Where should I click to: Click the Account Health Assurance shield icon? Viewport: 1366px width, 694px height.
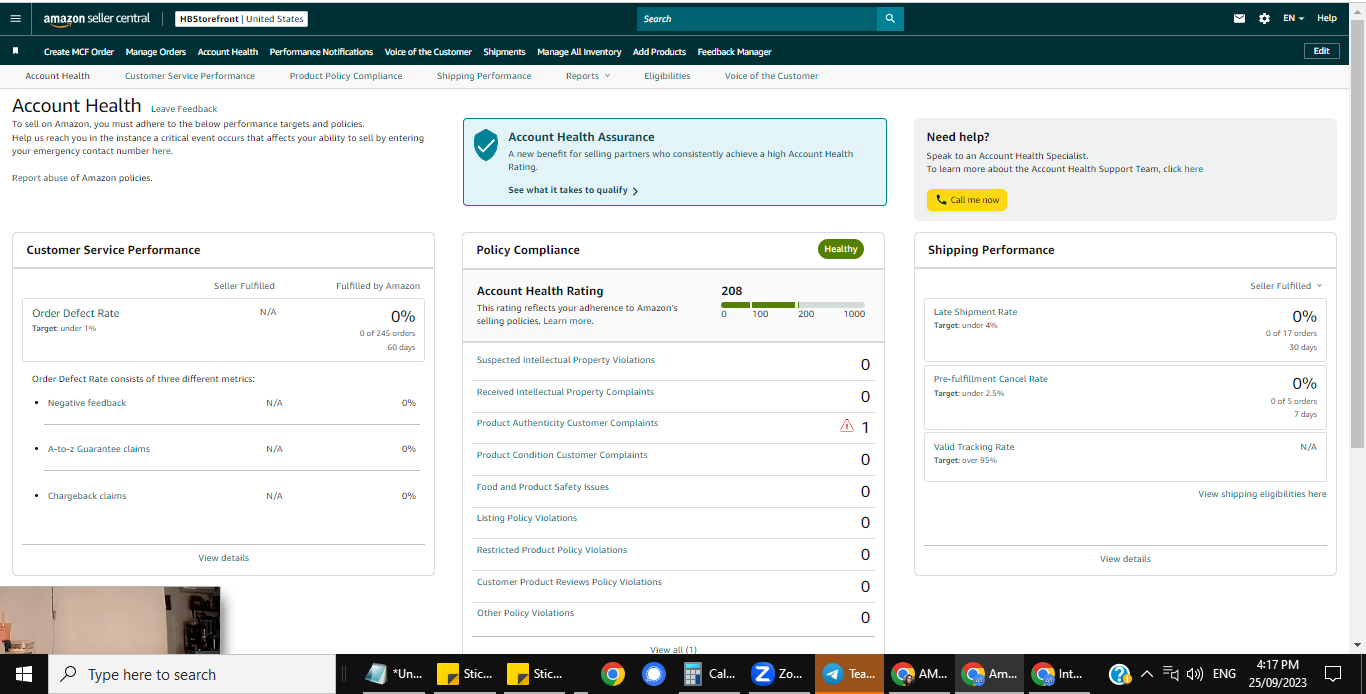coord(486,144)
